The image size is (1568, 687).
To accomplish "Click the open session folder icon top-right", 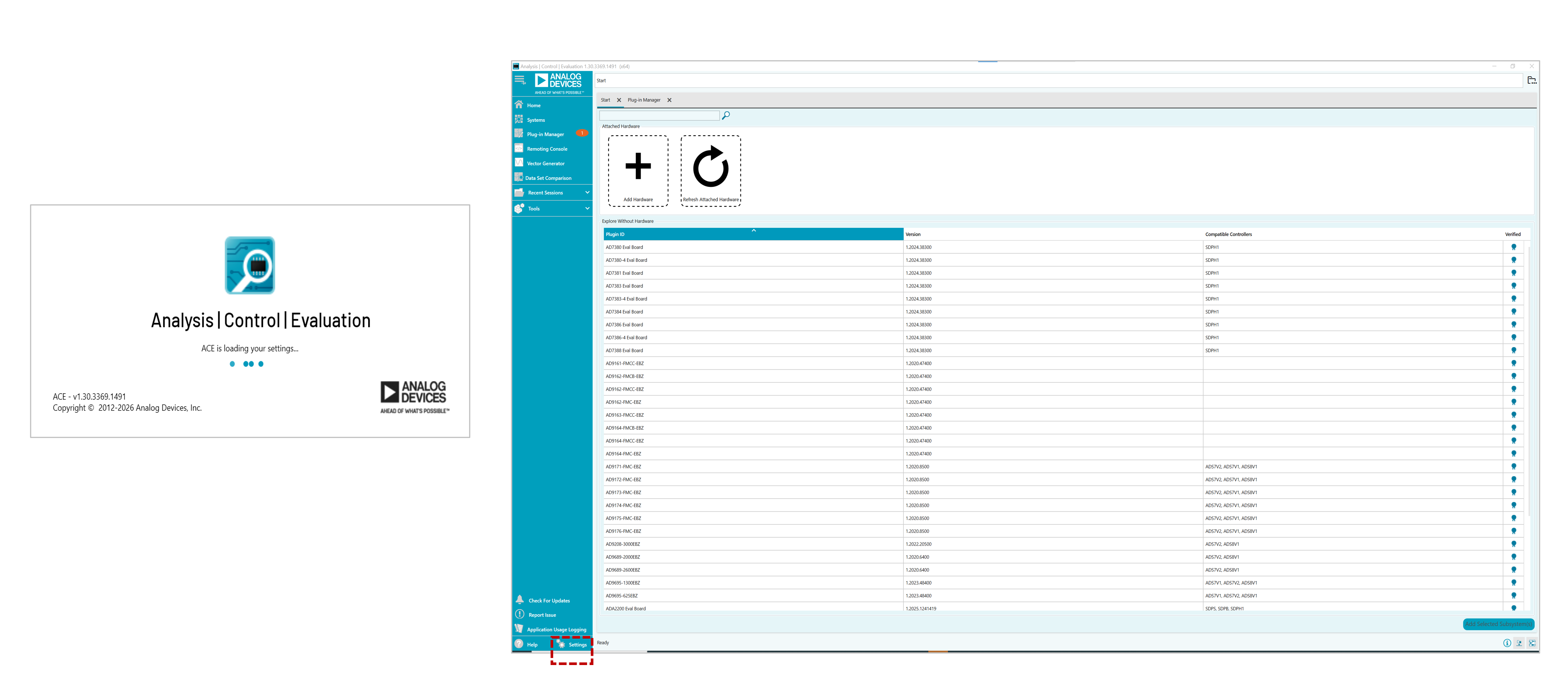I will [x=1532, y=80].
